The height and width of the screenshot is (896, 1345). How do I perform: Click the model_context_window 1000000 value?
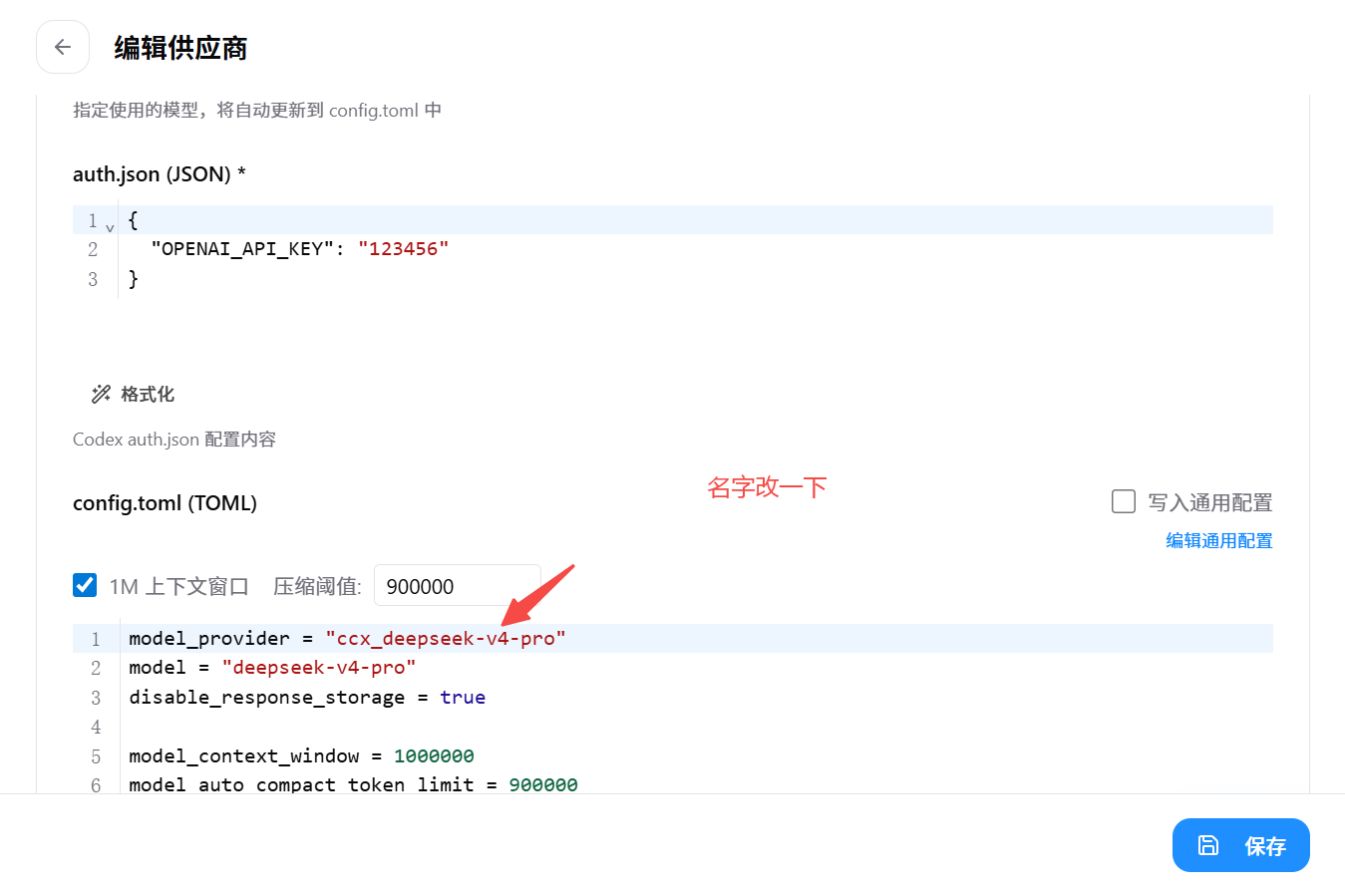[x=434, y=756]
